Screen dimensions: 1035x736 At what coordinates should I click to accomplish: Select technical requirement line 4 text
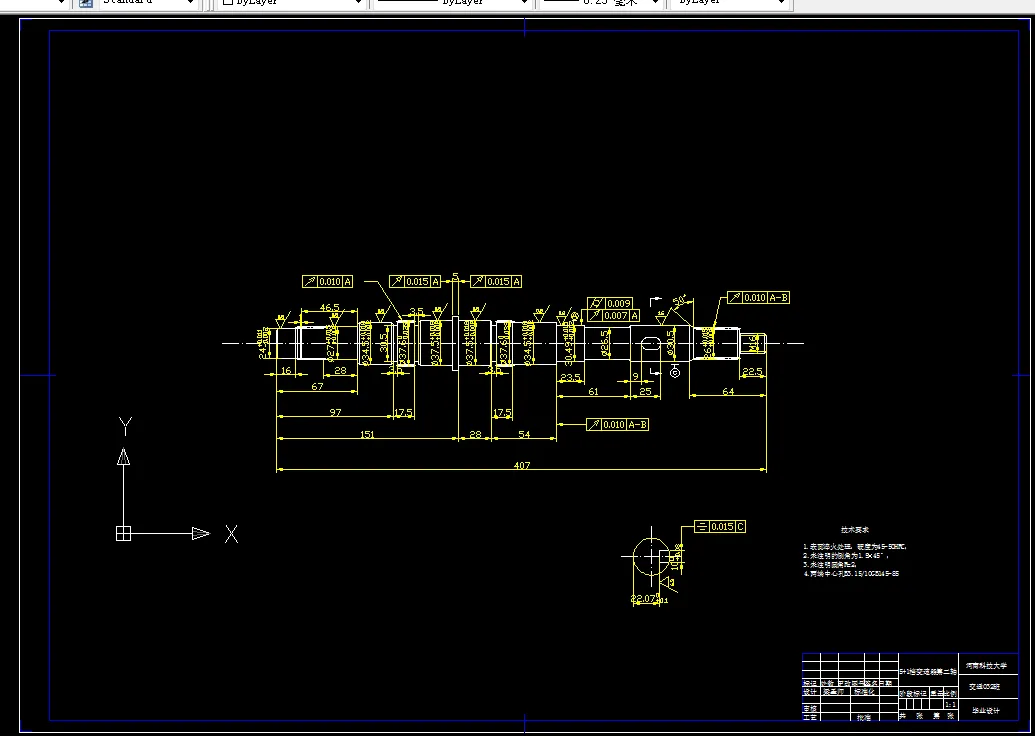(851, 574)
